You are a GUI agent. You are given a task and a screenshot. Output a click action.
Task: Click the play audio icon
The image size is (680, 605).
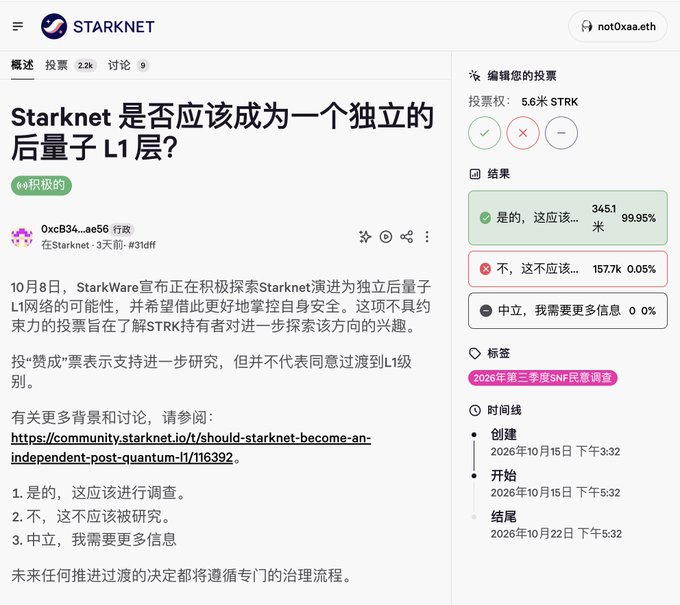coord(386,237)
